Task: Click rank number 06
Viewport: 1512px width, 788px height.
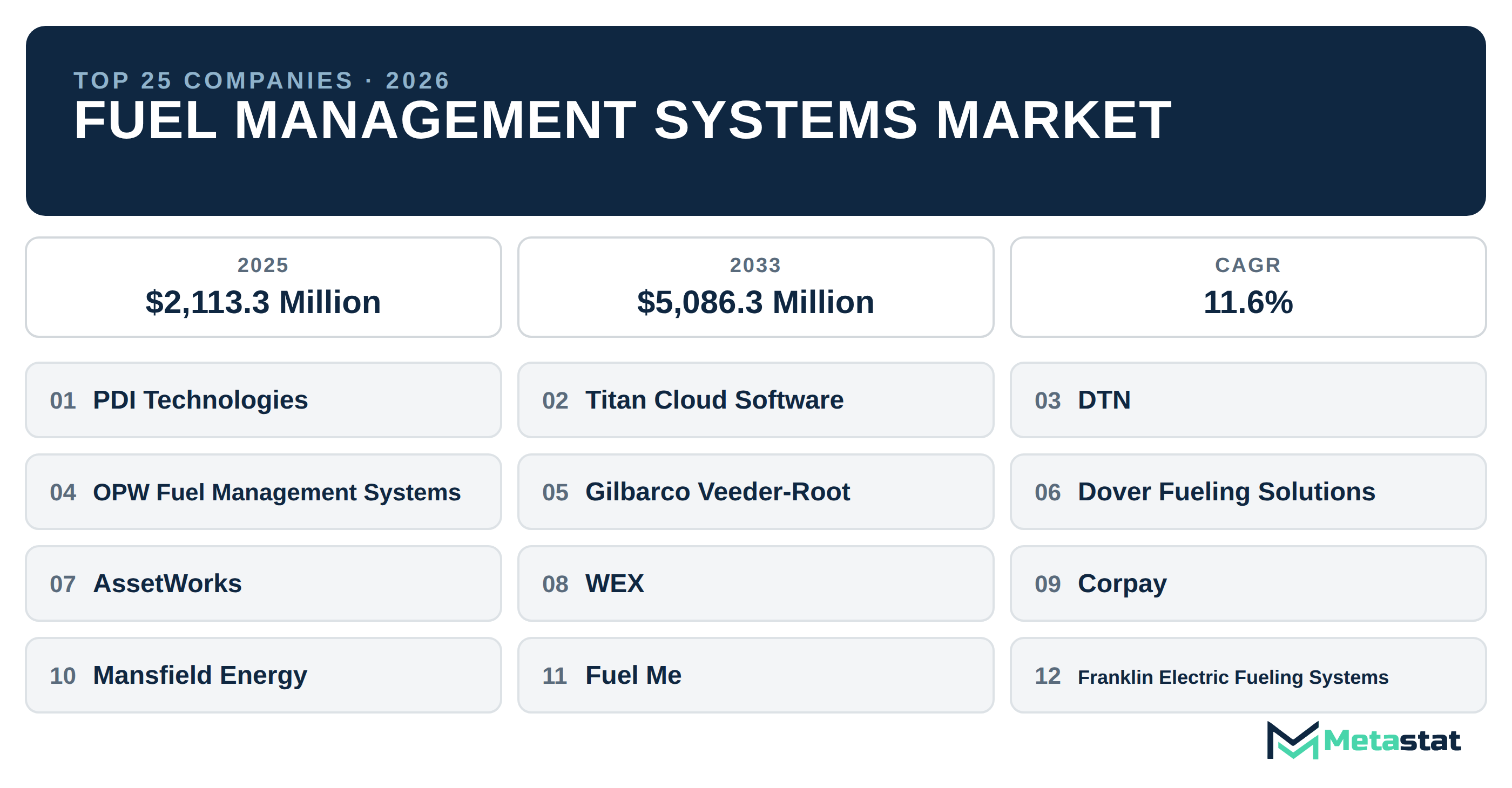Action: pyautogui.click(x=1048, y=492)
